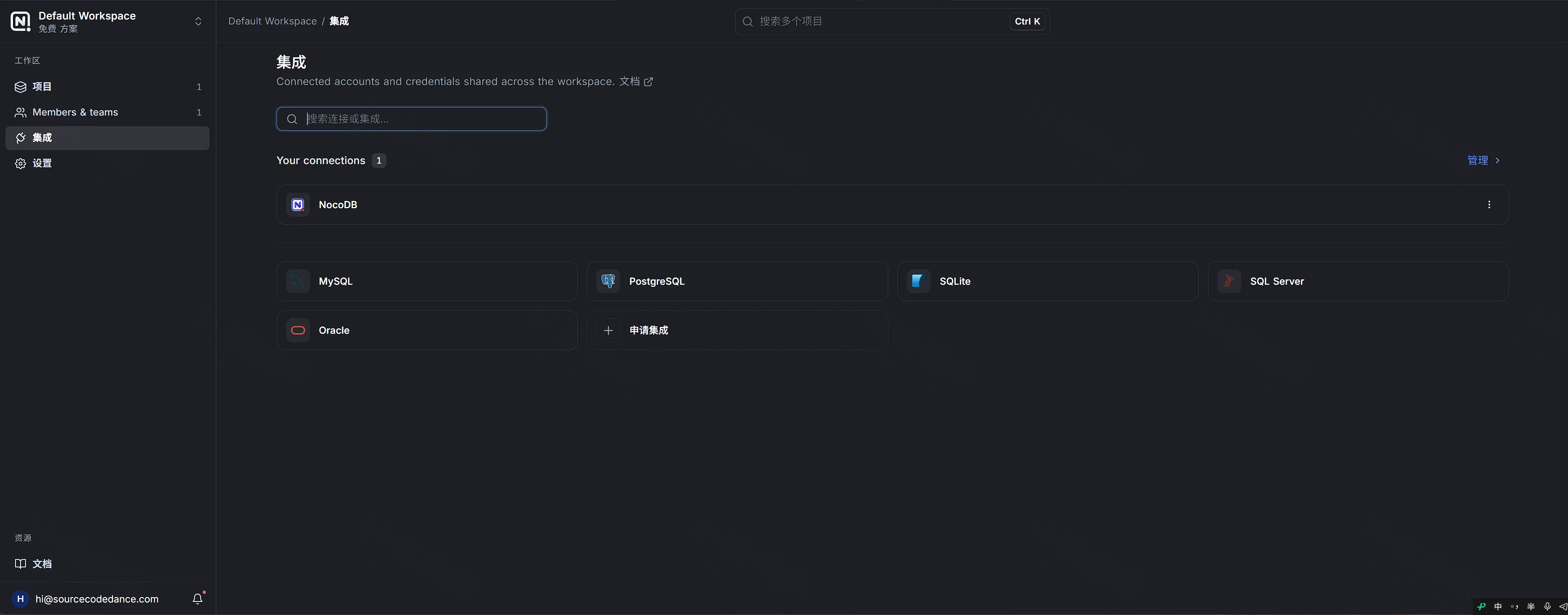The height and width of the screenshot is (615, 1568).
Task: Open 设置 in the sidebar
Action: [x=107, y=163]
